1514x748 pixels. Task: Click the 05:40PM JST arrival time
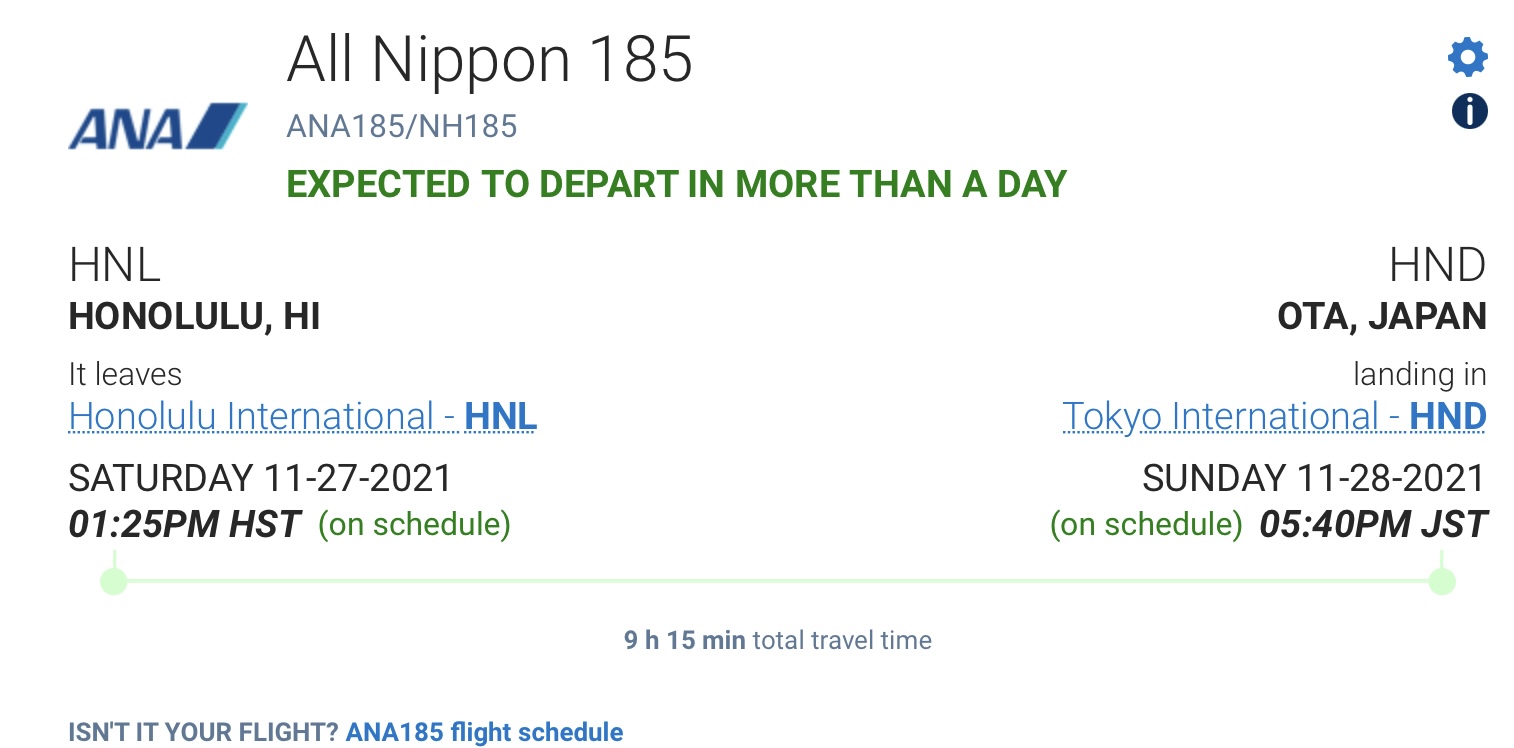coord(1372,524)
